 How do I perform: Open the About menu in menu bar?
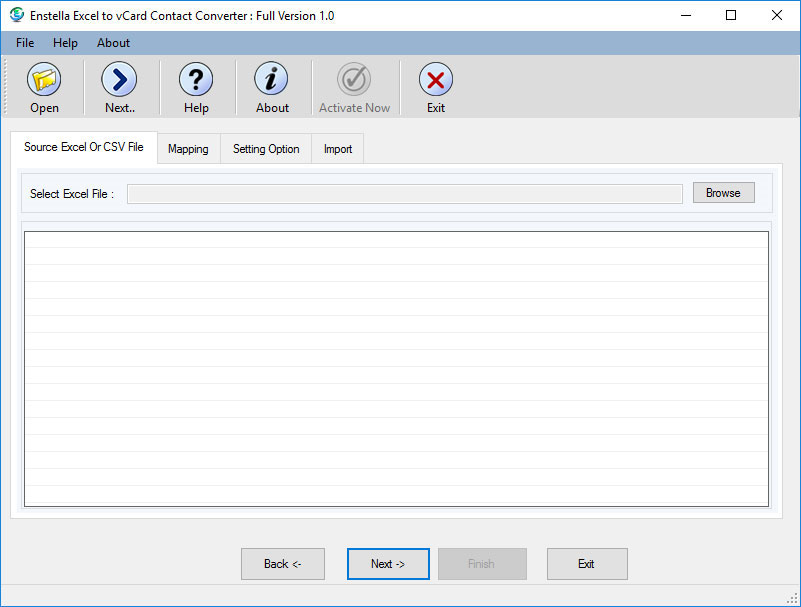pos(113,43)
